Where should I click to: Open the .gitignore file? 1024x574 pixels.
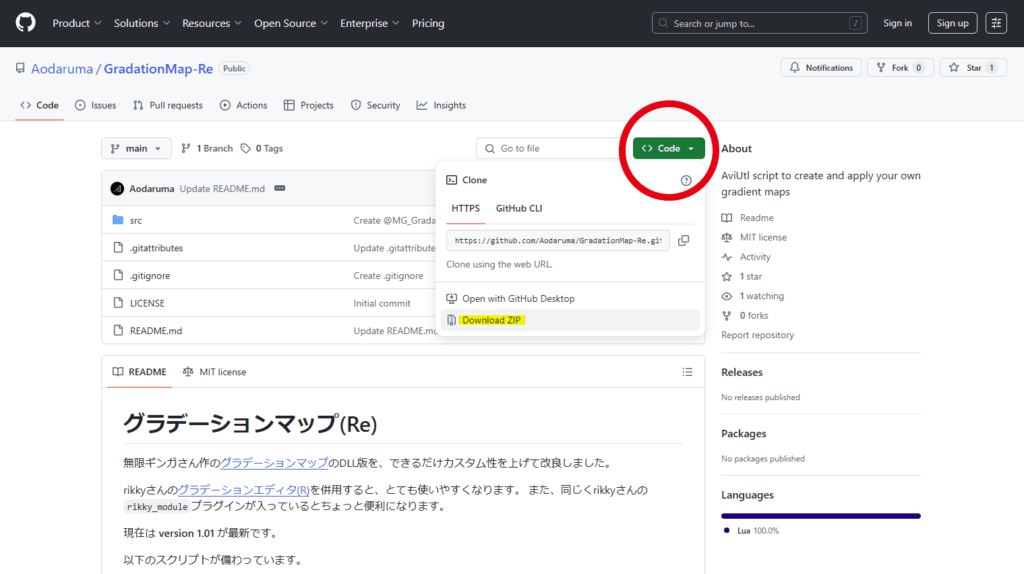150,276
